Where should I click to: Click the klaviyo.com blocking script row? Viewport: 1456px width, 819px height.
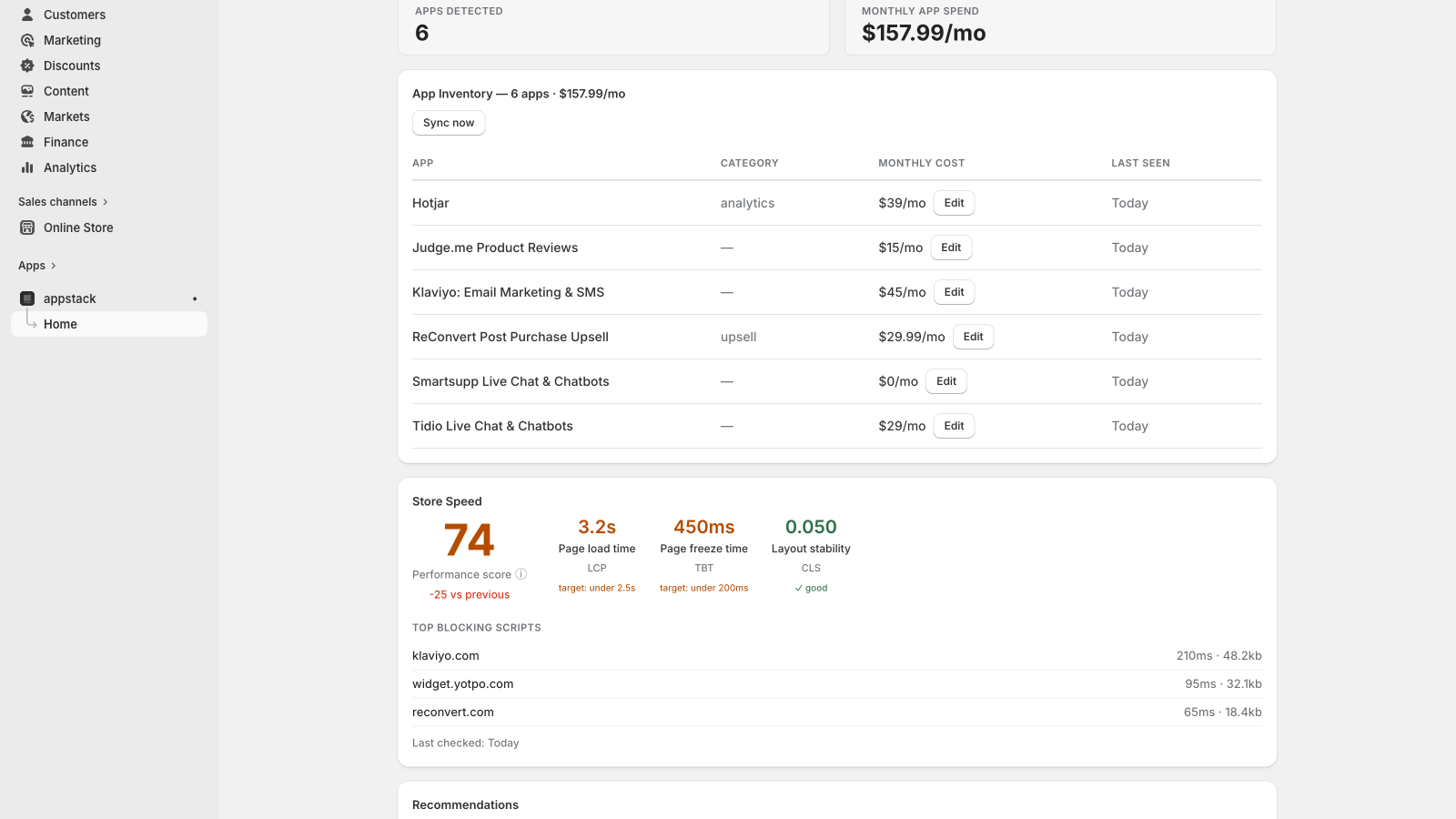pos(837,656)
